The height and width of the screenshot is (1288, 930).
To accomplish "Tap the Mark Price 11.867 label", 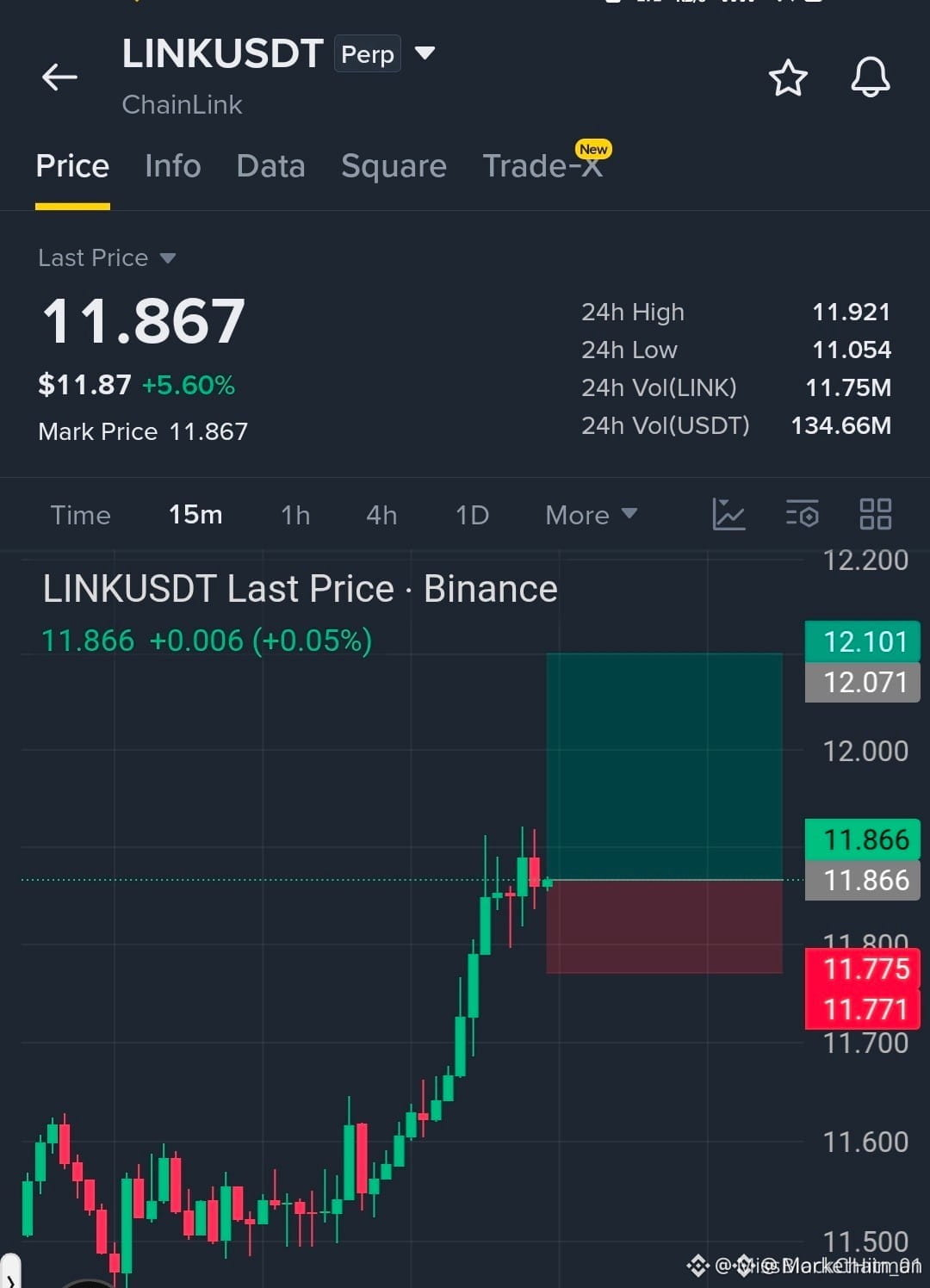I will pyautogui.click(x=143, y=431).
